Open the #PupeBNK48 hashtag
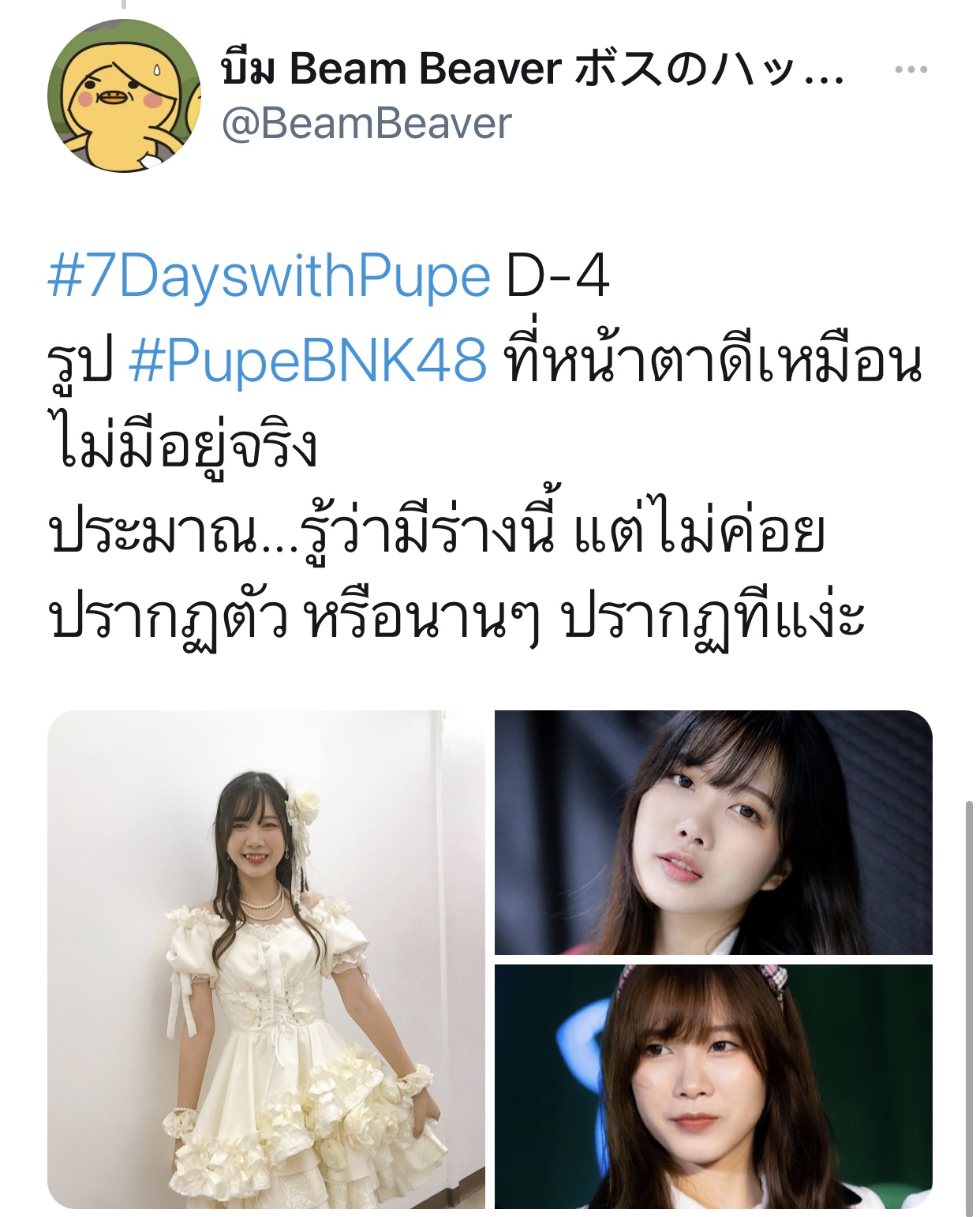980x1217 pixels. point(307,361)
